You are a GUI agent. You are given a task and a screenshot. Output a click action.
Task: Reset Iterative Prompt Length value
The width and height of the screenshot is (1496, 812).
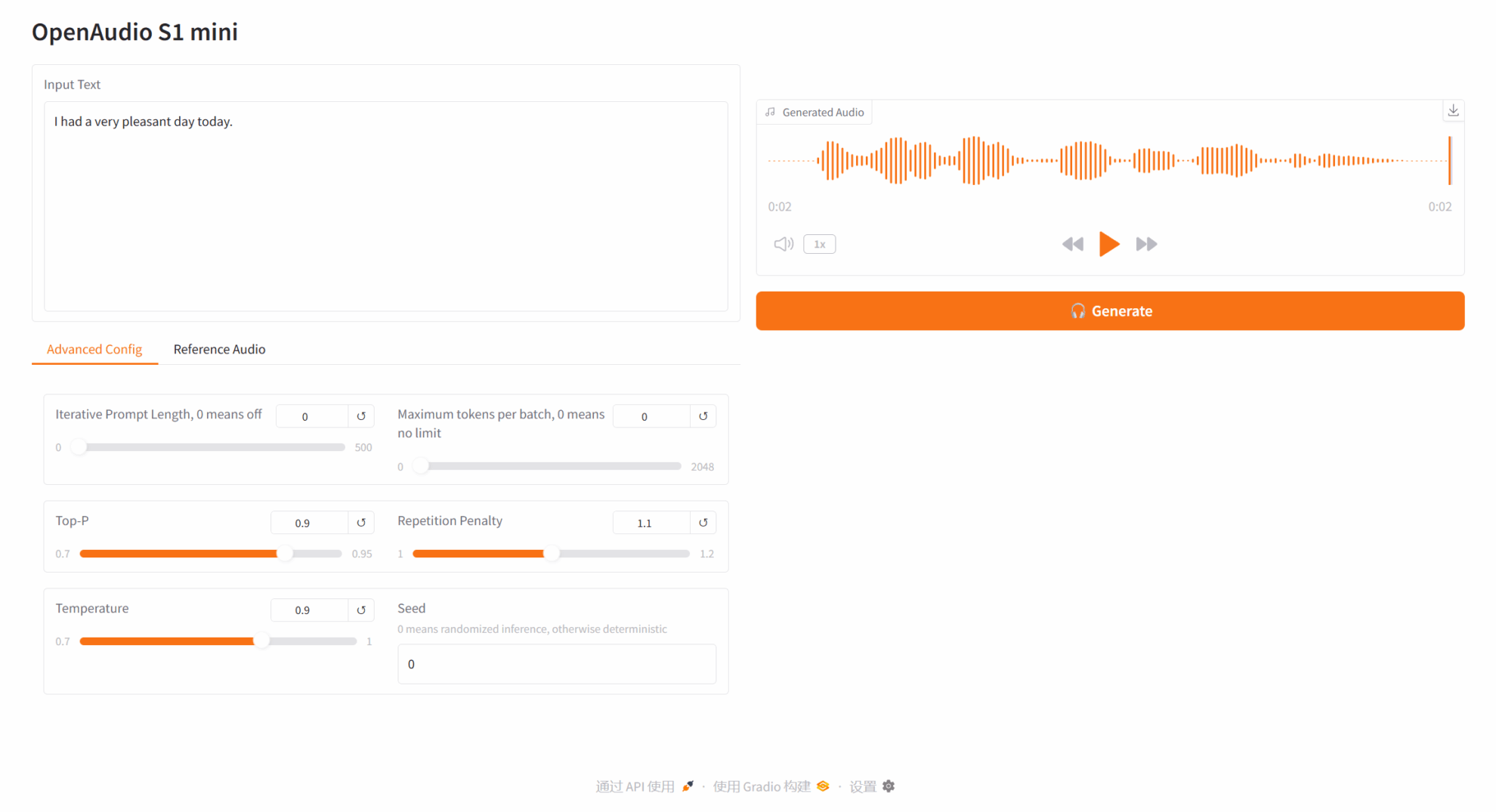click(361, 416)
